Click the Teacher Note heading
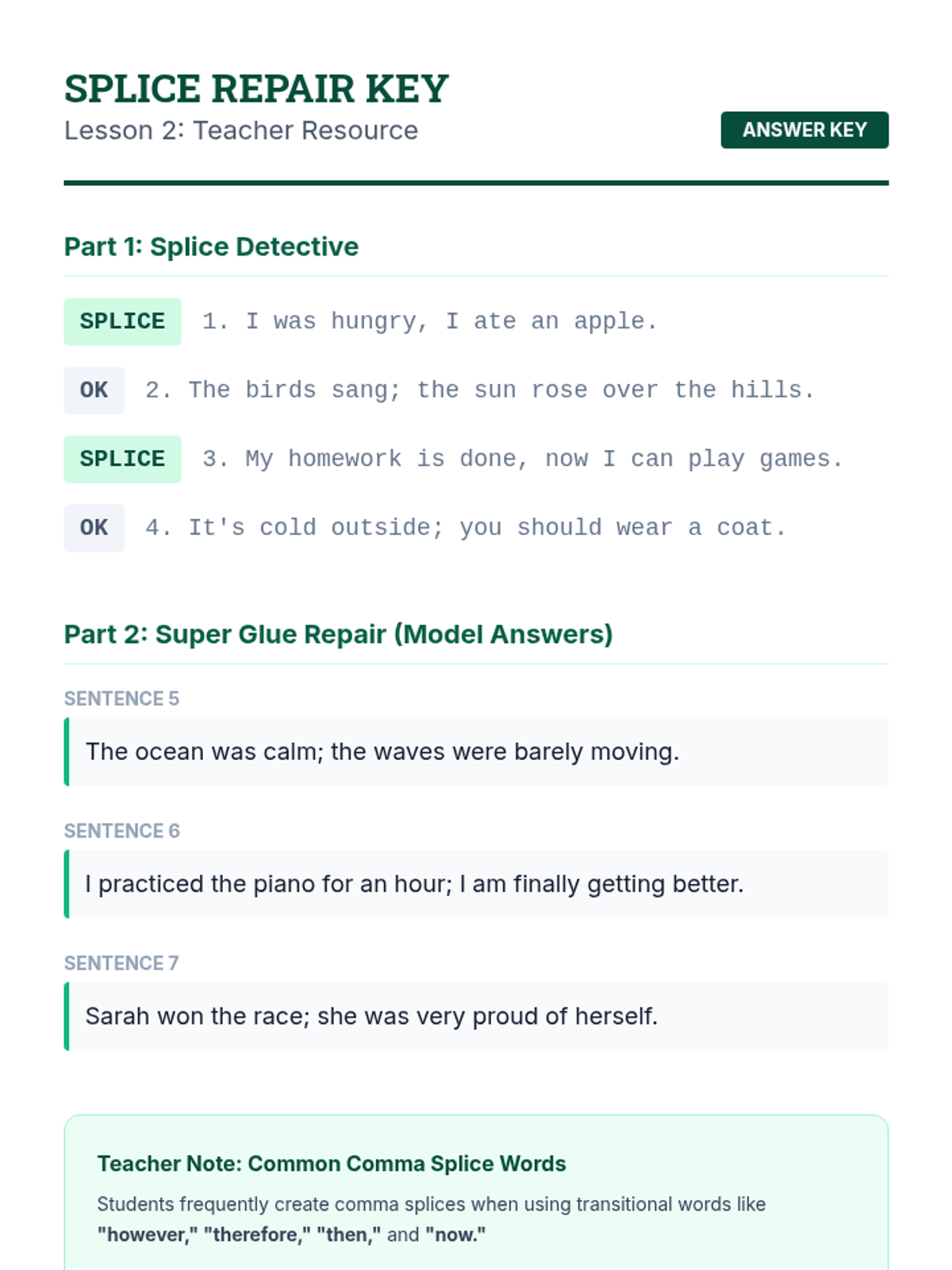952x1270 pixels. click(x=332, y=1164)
